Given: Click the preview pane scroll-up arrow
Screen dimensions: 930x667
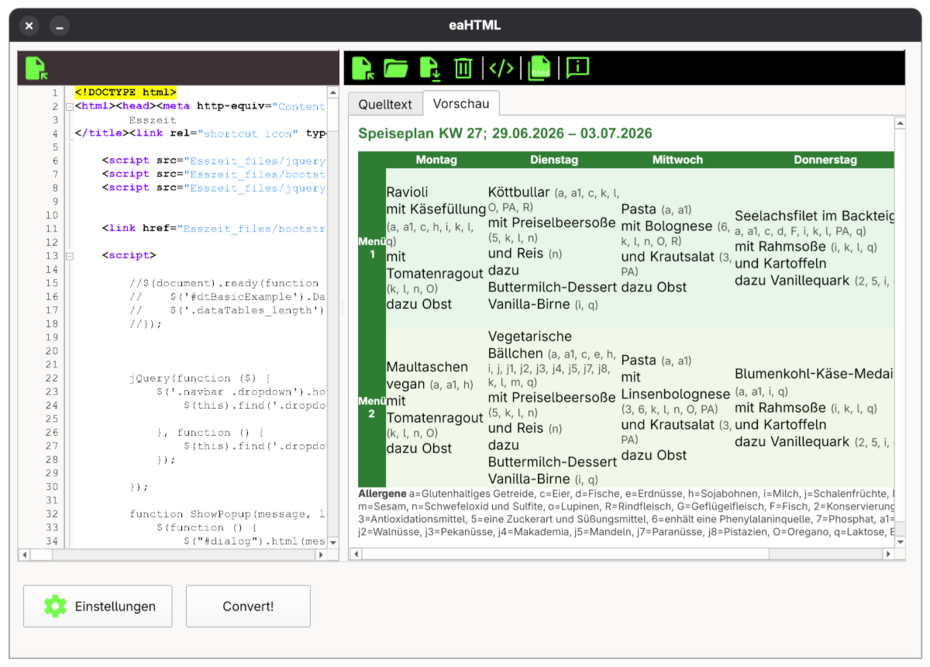Looking at the screenshot, I should click(900, 123).
